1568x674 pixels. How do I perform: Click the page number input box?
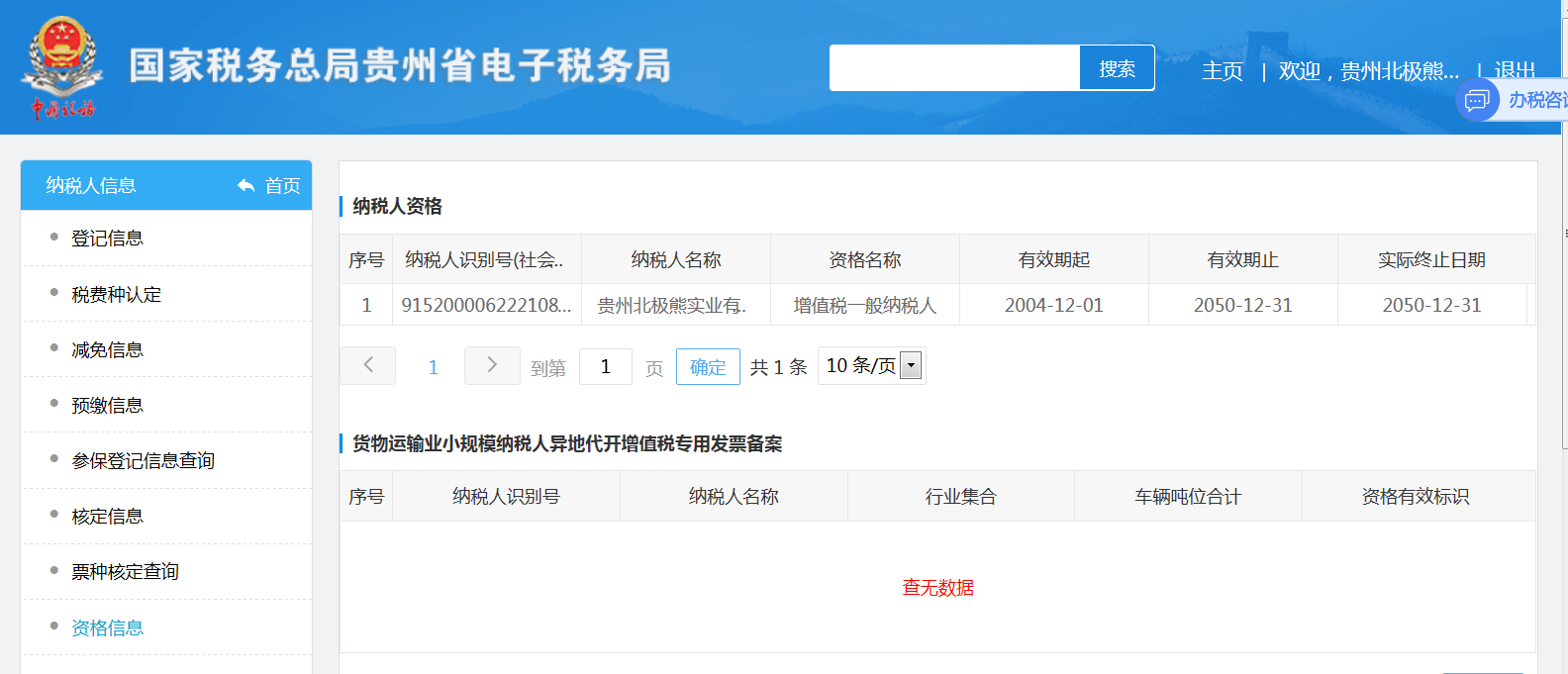[605, 367]
